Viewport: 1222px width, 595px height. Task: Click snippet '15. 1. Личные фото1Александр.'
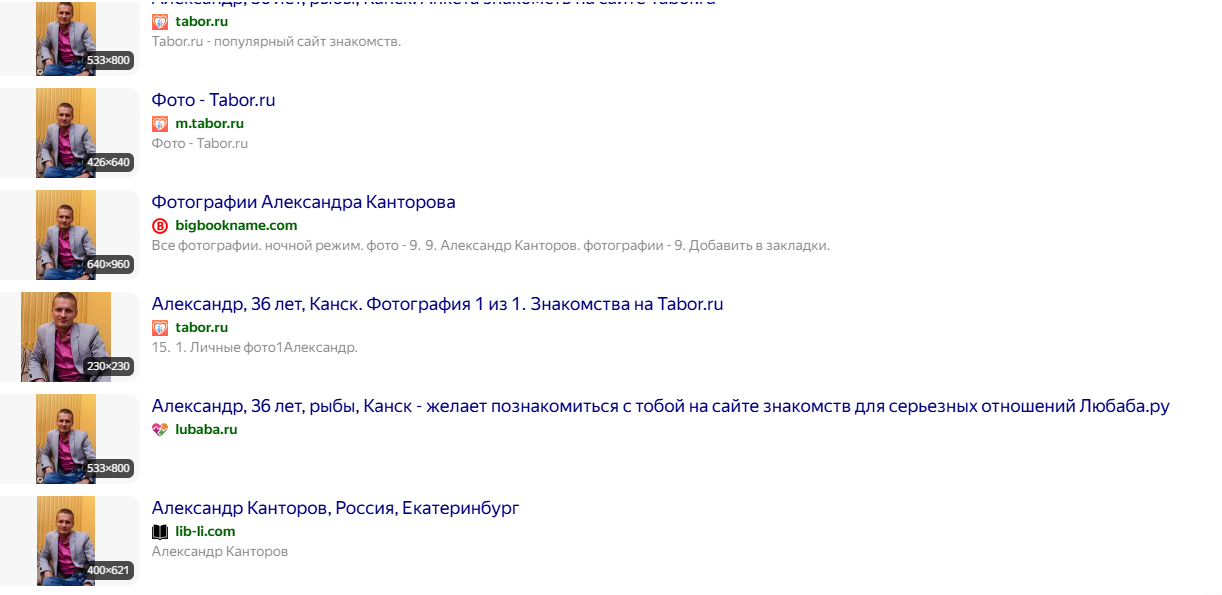click(x=255, y=348)
